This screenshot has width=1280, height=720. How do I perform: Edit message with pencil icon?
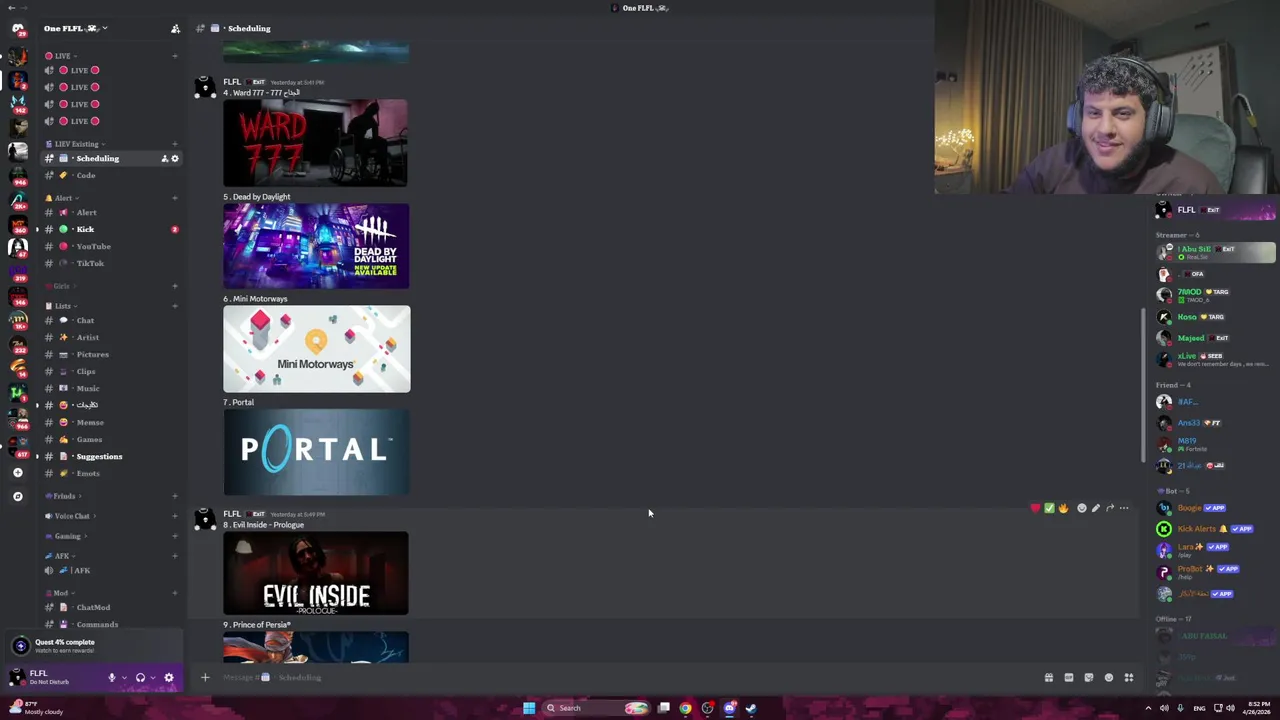pyautogui.click(x=1095, y=508)
